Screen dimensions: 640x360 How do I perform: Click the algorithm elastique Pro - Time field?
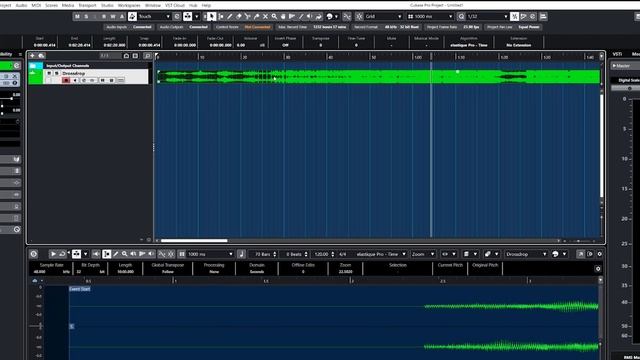pos(469,45)
